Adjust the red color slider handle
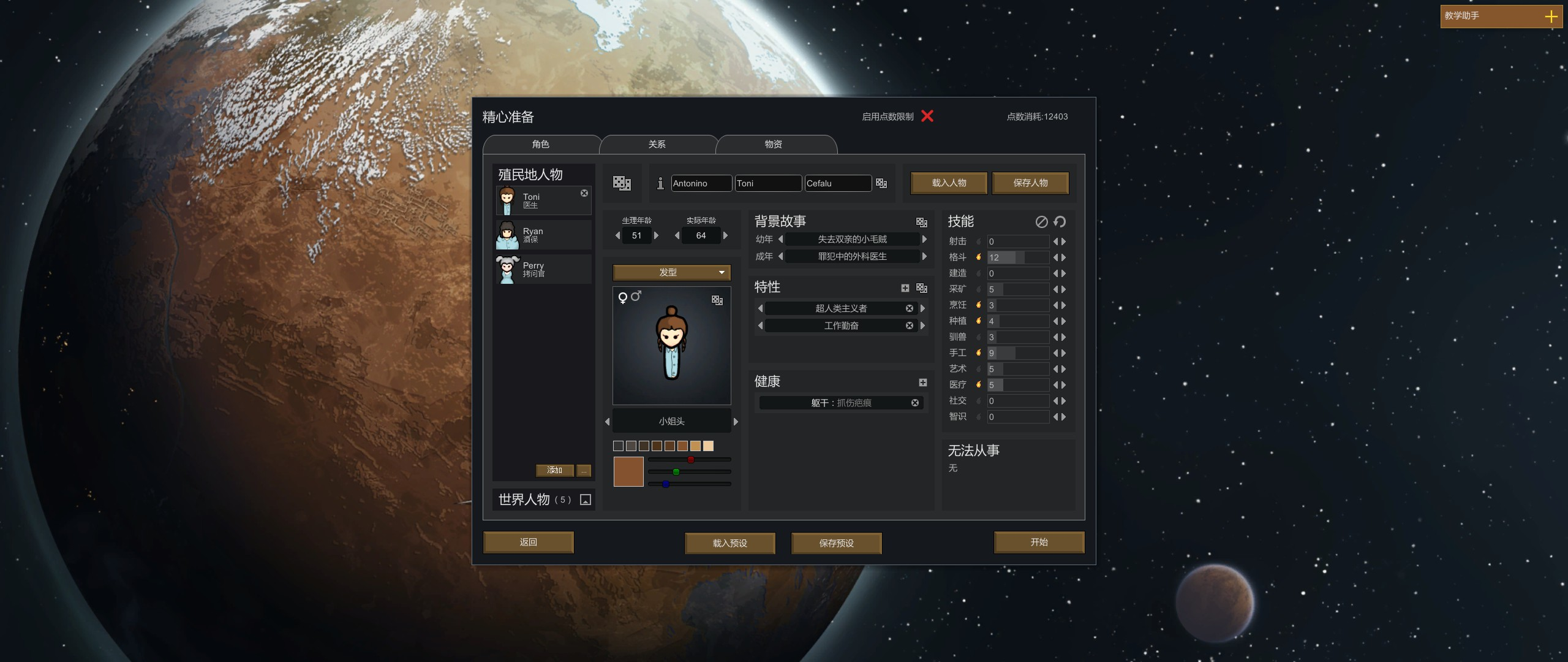Screen dimensions: 1568x662 (691, 460)
